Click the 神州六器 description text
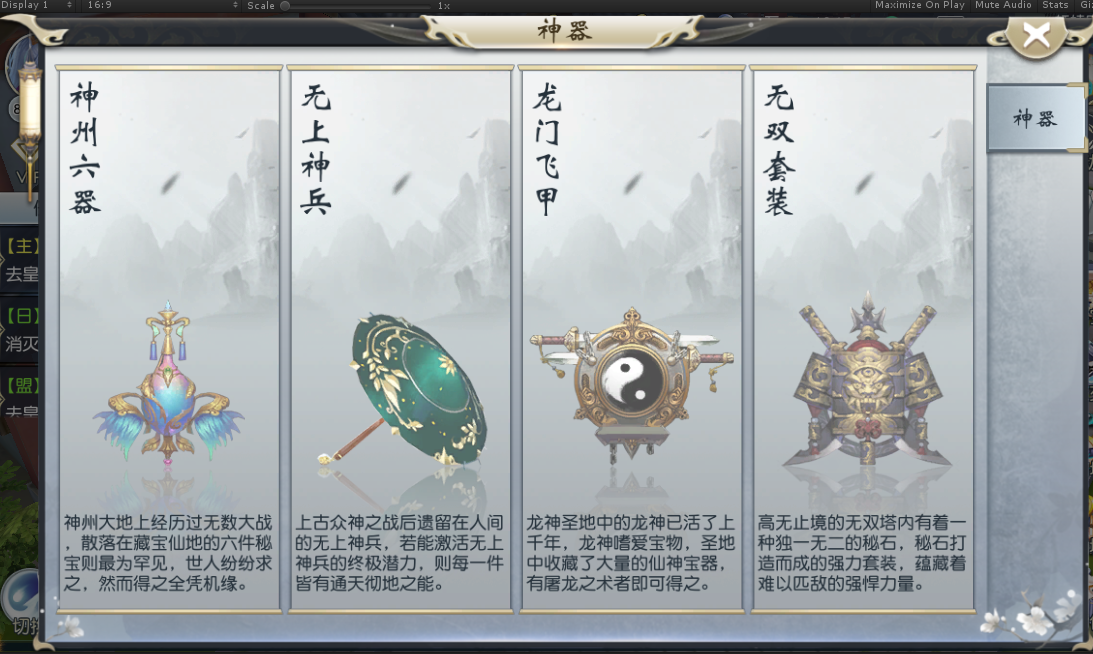The image size is (1093, 654). [168, 553]
